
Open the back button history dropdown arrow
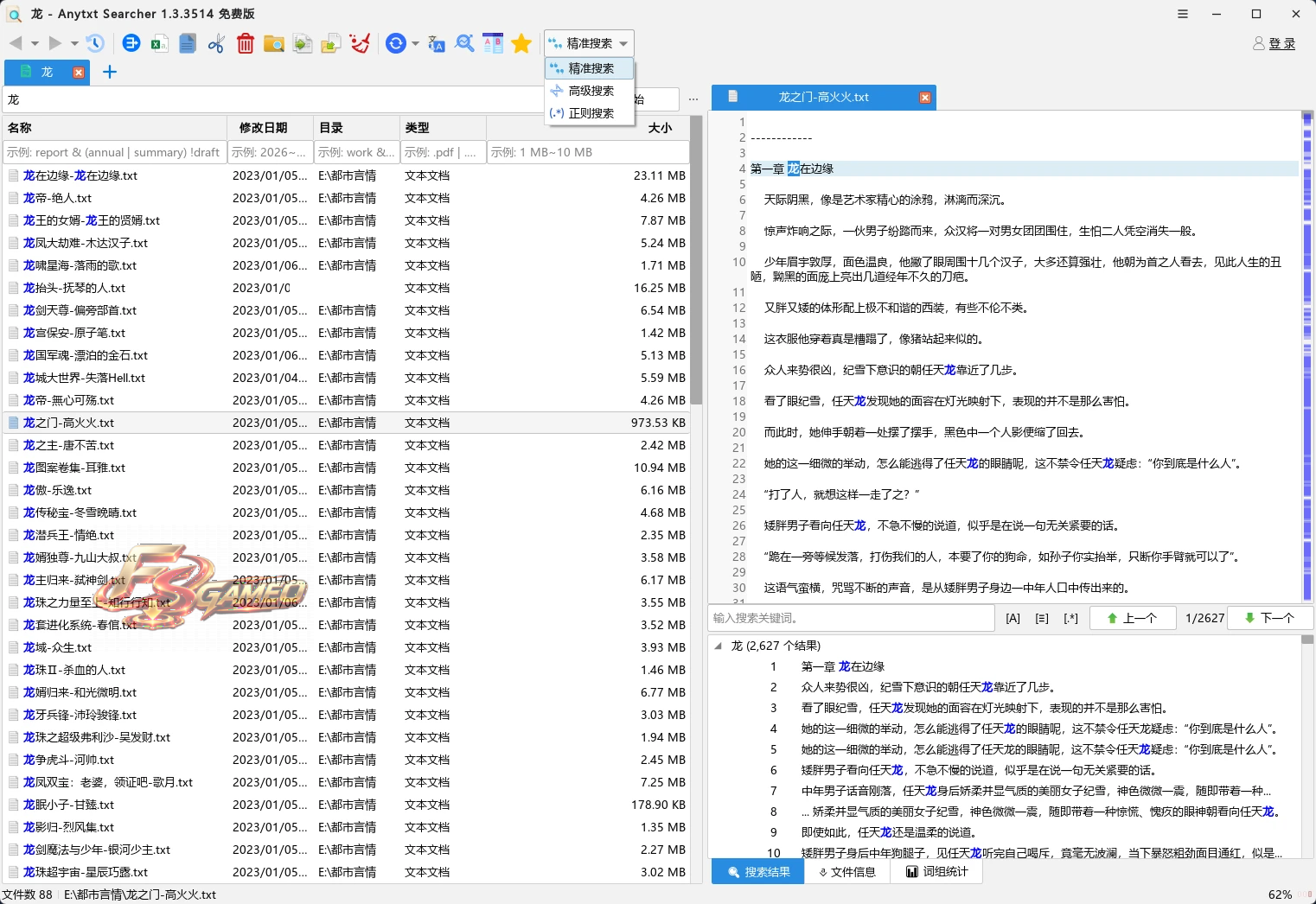(35, 43)
